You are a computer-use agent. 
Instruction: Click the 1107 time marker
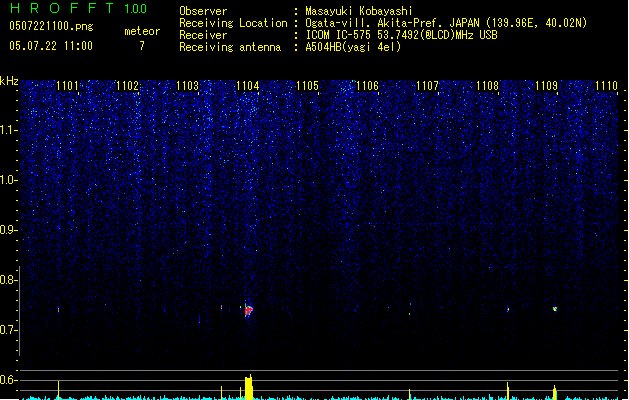427,86
